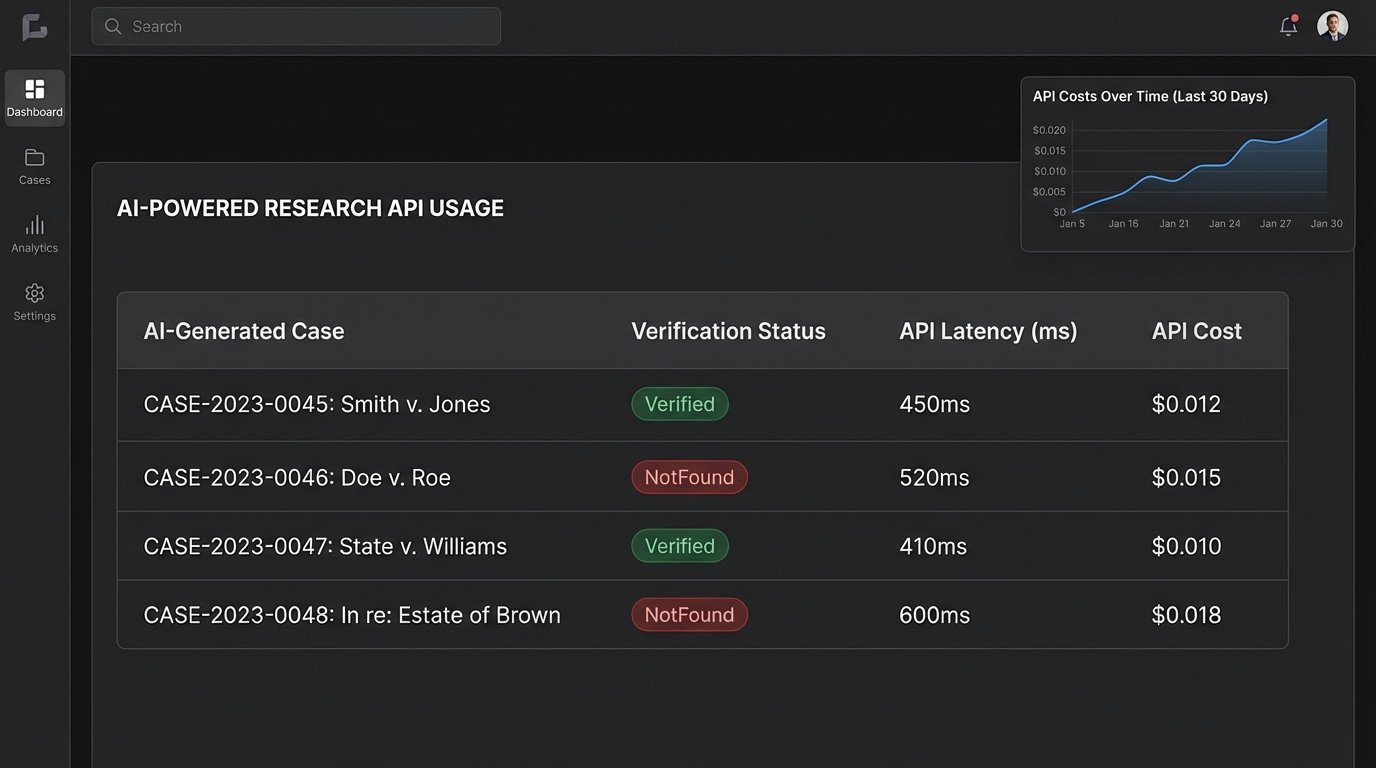The image size is (1376, 768).
Task: Click the Verified badge for Smith v. Jones
Action: point(680,404)
